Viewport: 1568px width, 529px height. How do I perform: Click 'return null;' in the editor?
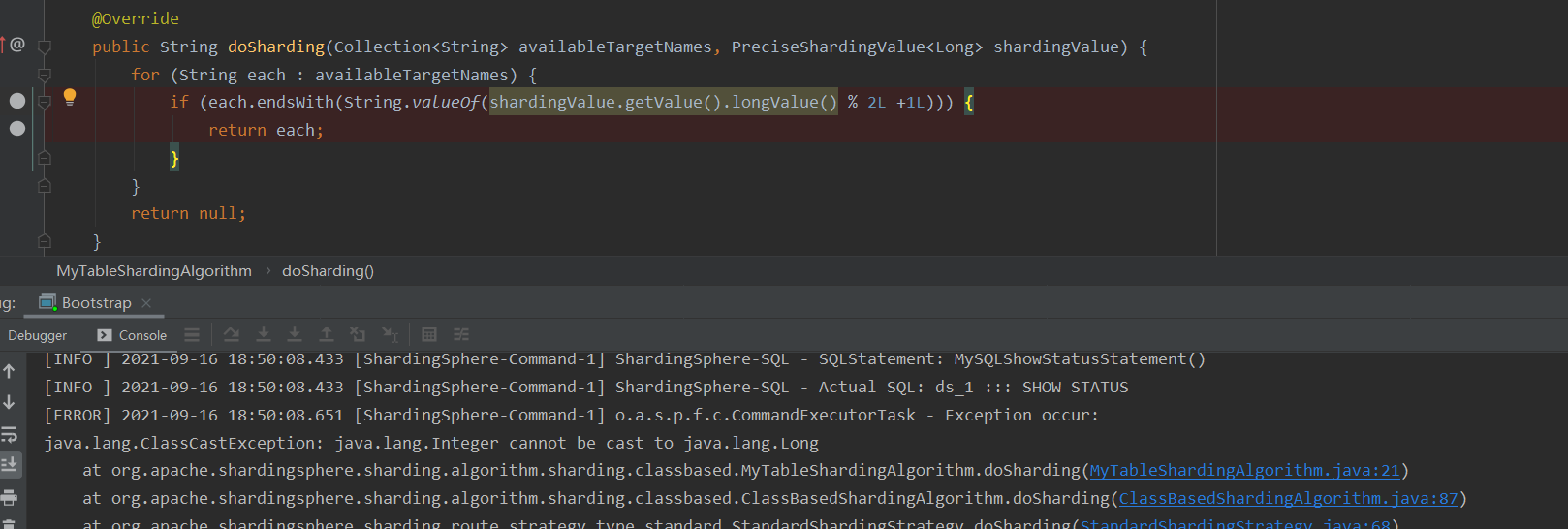189,214
